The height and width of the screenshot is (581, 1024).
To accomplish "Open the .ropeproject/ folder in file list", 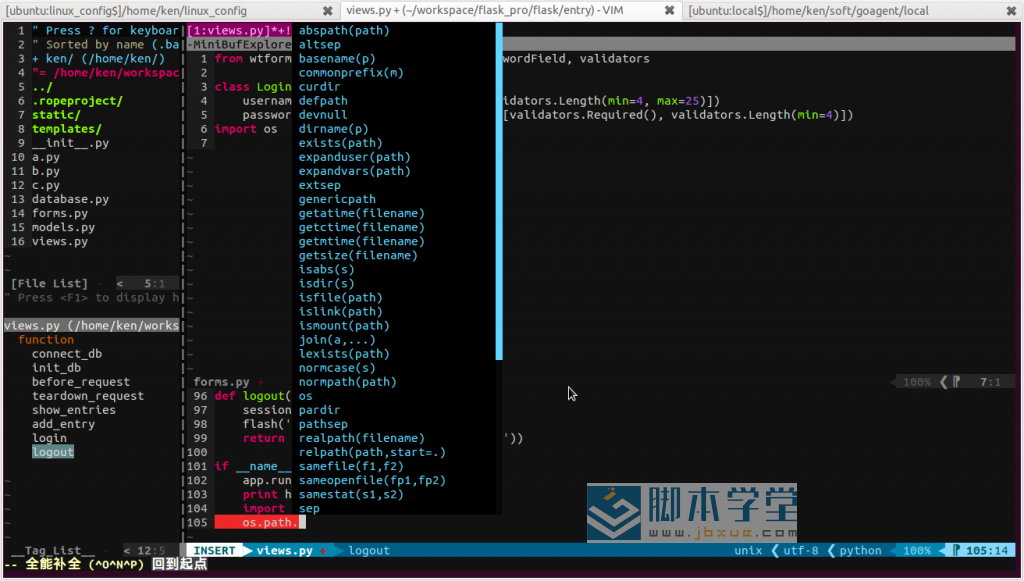I will point(77,101).
